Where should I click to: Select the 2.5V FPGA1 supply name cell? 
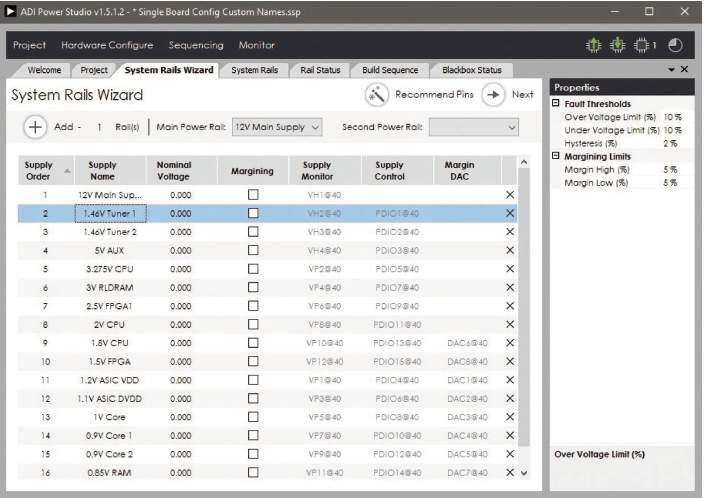109,306
